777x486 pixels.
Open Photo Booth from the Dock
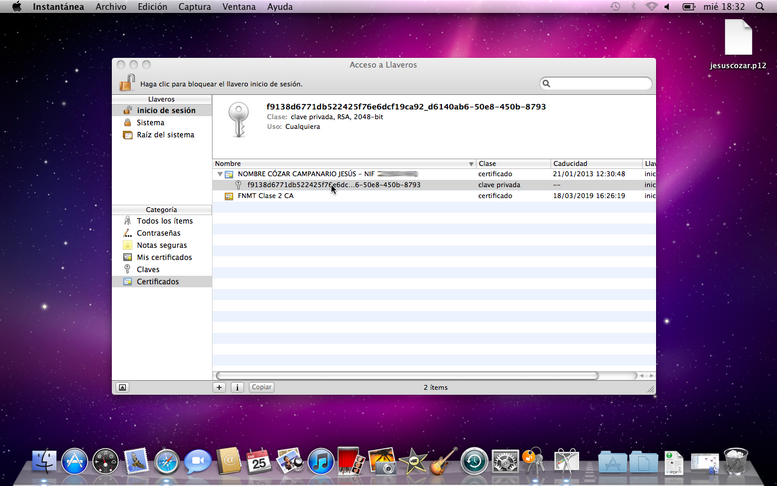pos(351,461)
